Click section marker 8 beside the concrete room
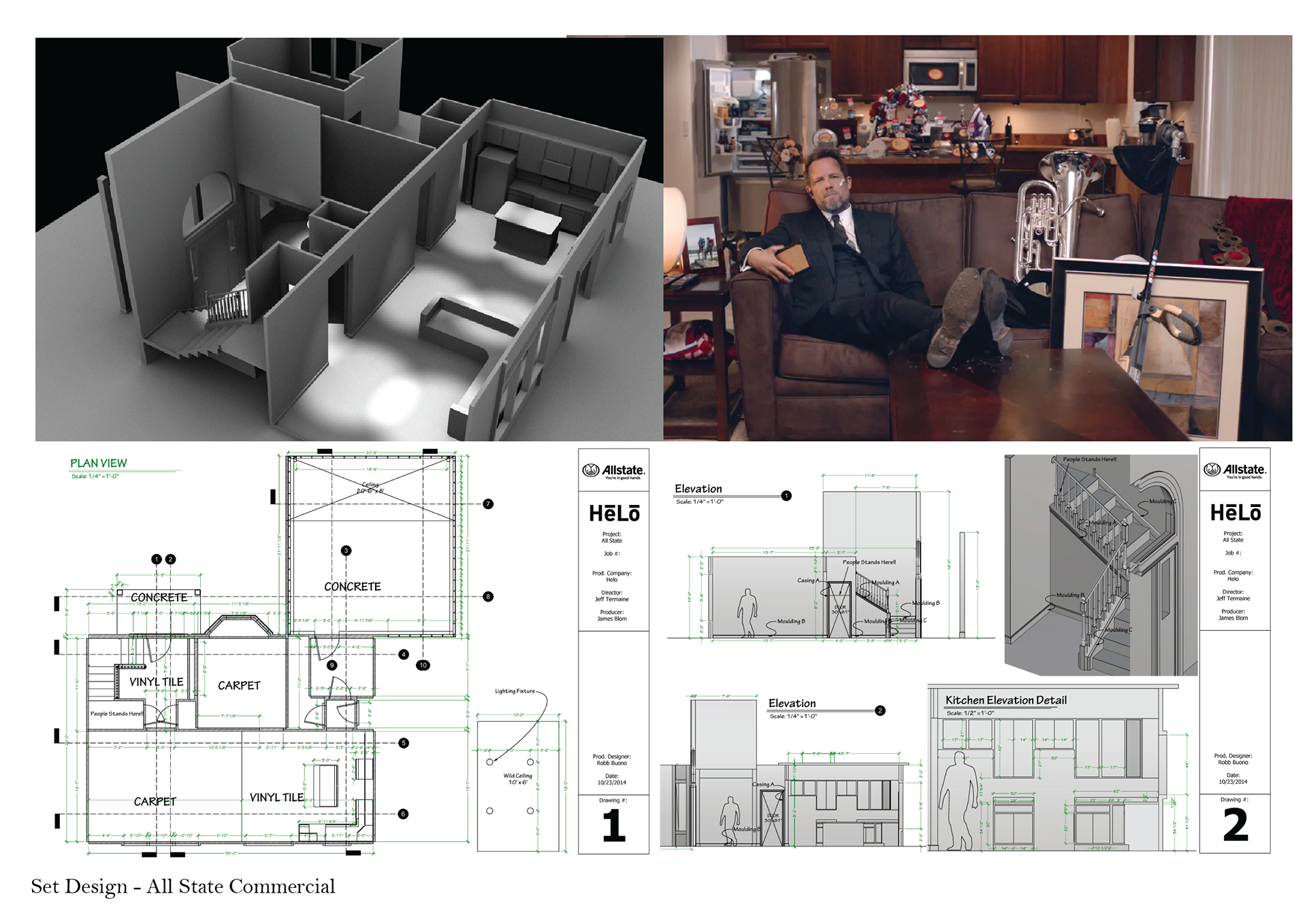 click(x=488, y=597)
